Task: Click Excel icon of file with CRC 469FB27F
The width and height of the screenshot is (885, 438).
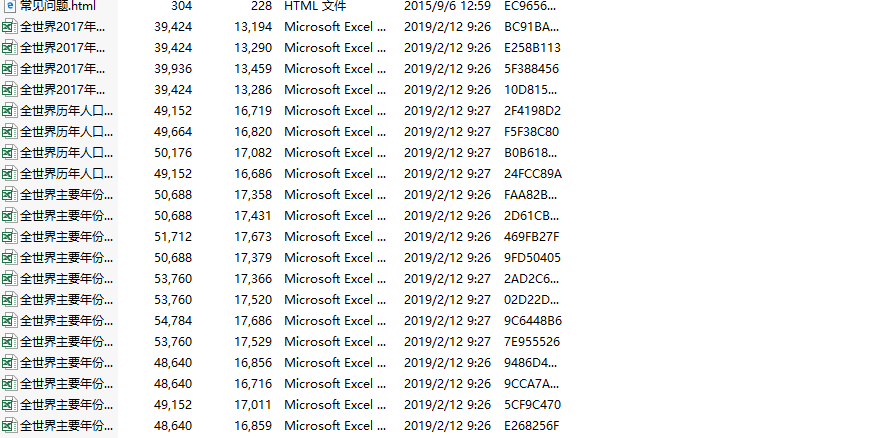Action: coord(10,237)
